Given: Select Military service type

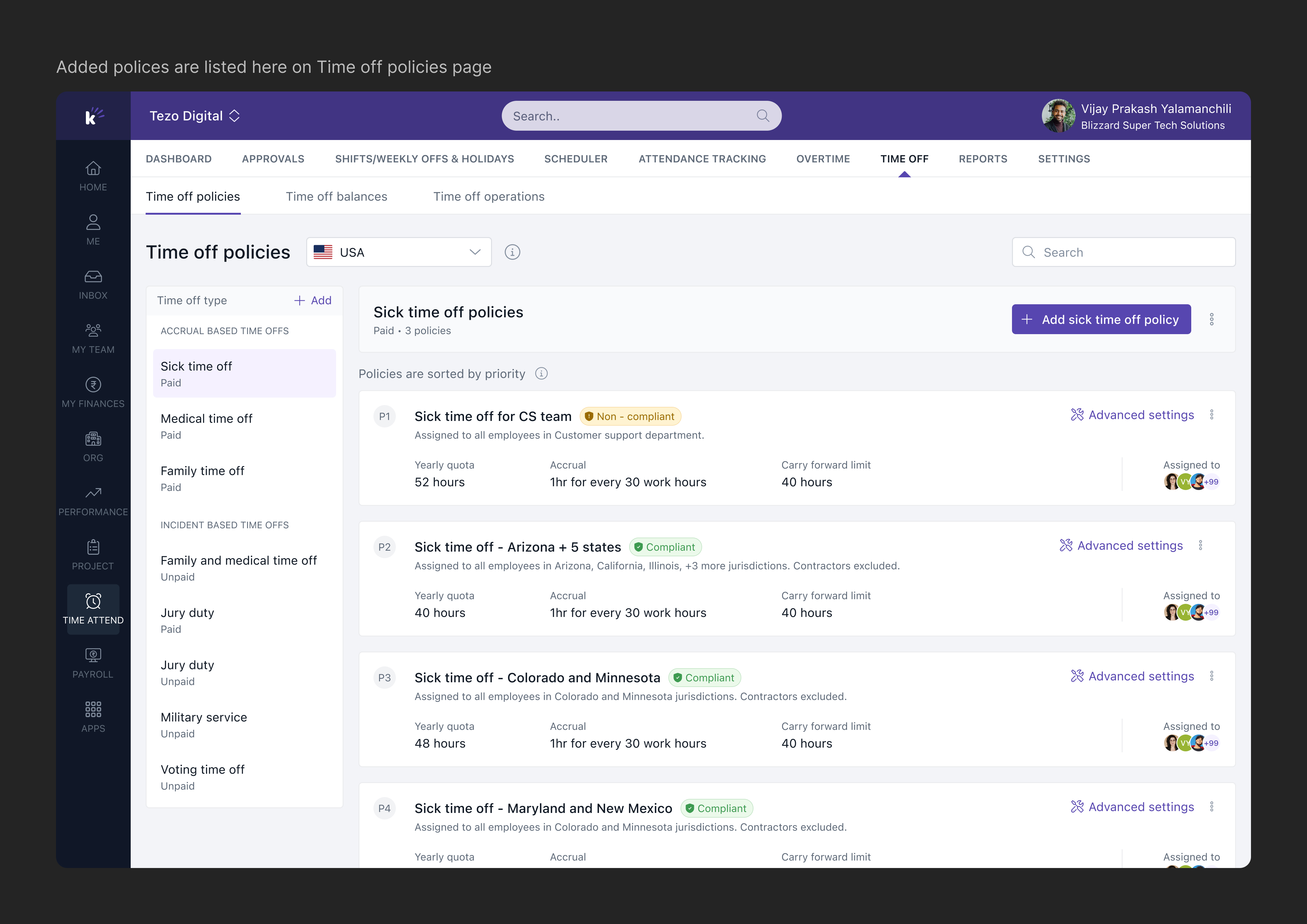Looking at the screenshot, I should (x=245, y=724).
